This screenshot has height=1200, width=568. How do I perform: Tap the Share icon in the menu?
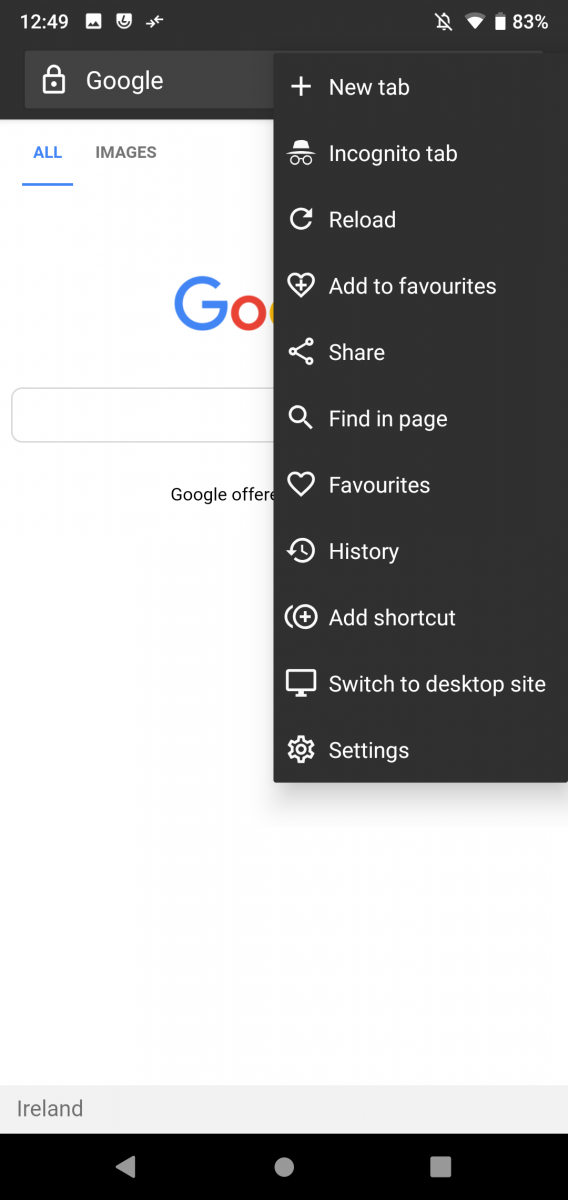(301, 352)
